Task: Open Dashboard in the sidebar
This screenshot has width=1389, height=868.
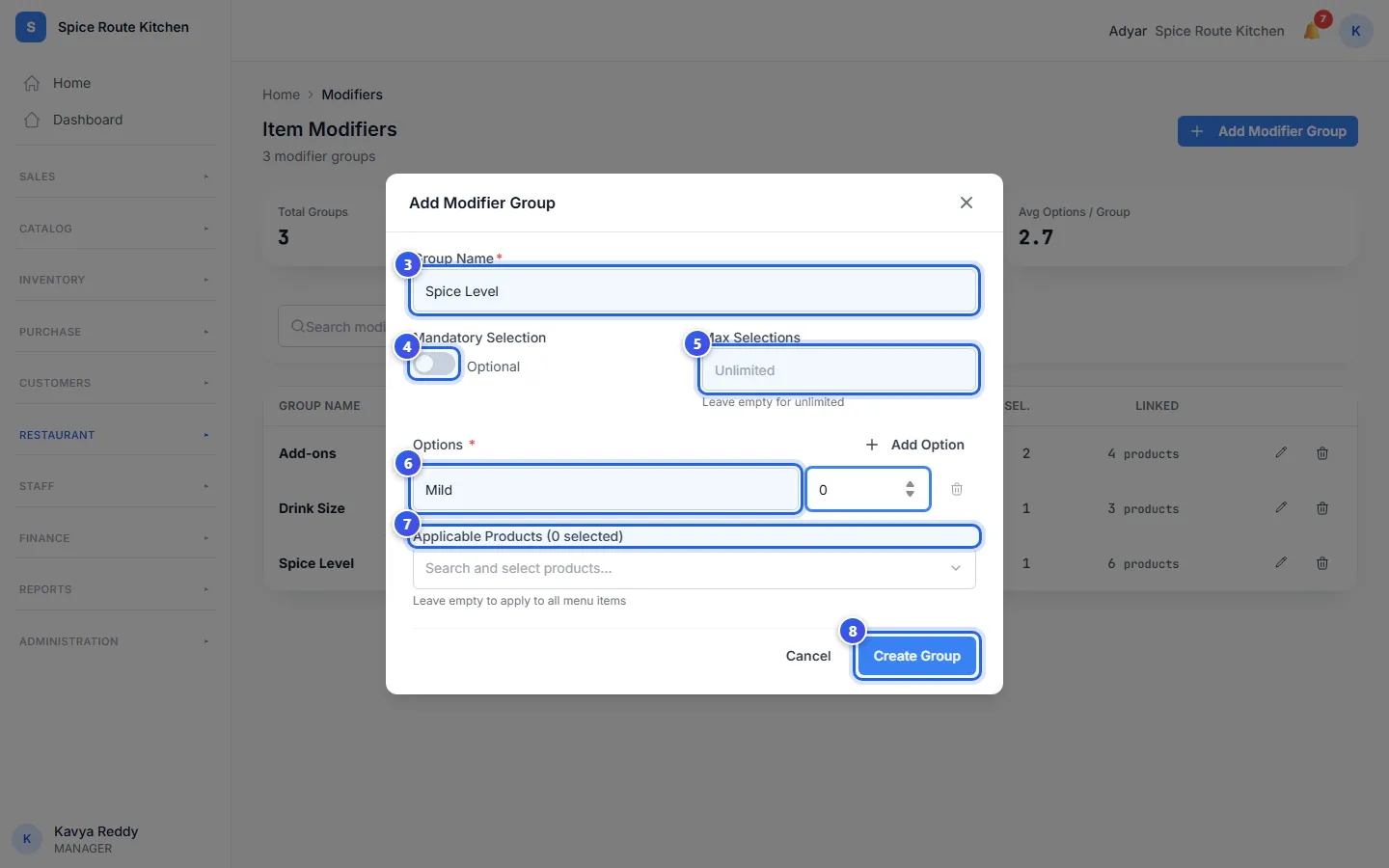Action: click(116, 120)
